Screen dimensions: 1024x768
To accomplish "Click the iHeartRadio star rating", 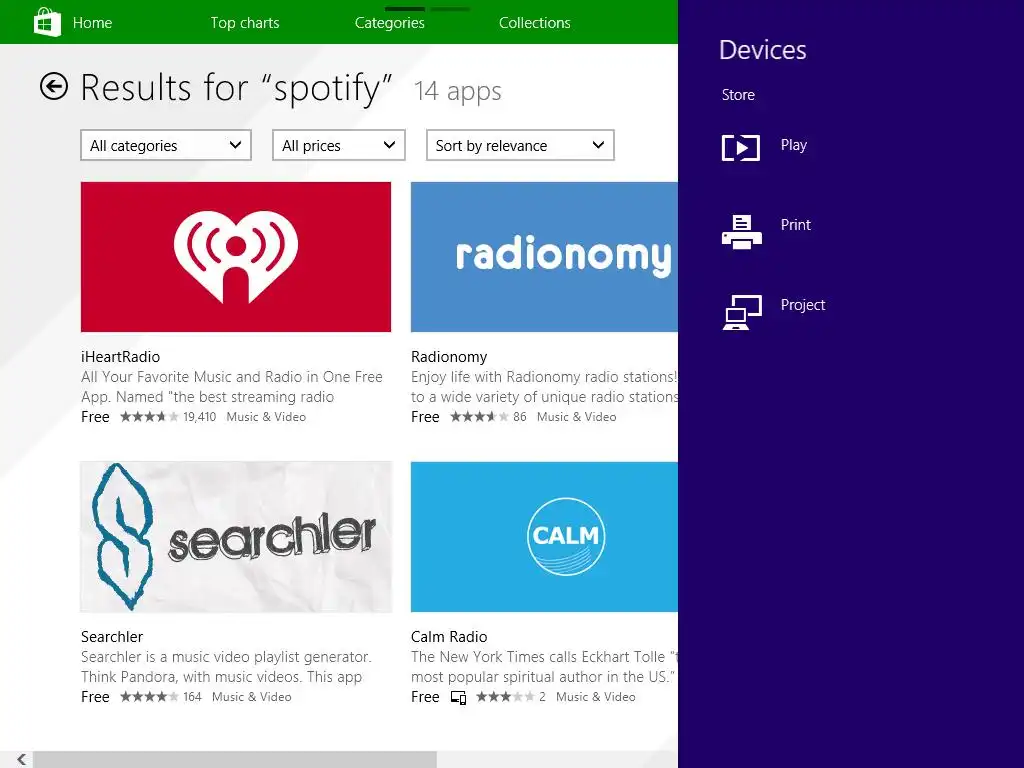I will point(149,417).
